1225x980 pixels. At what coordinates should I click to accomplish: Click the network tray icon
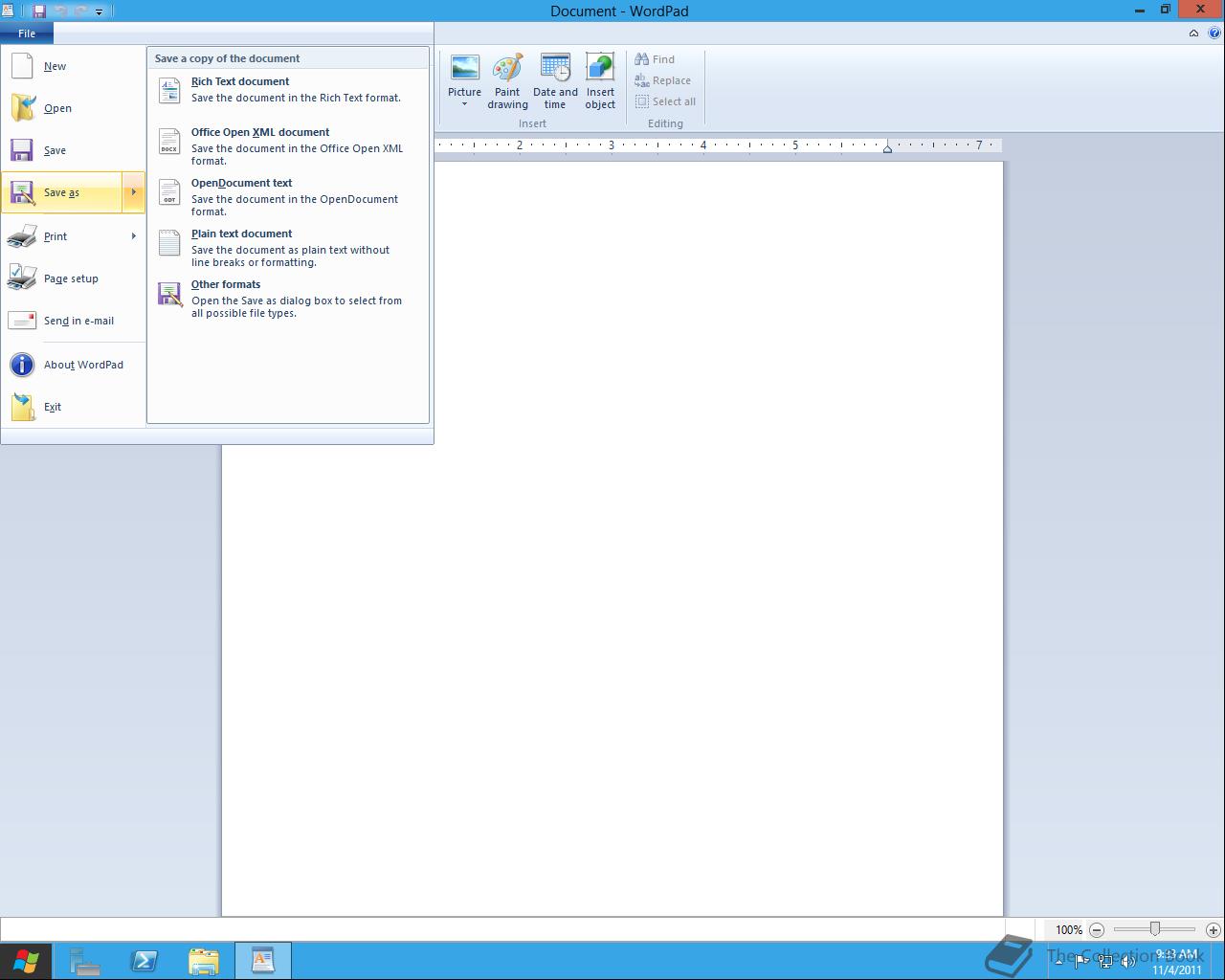coord(1105,962)
